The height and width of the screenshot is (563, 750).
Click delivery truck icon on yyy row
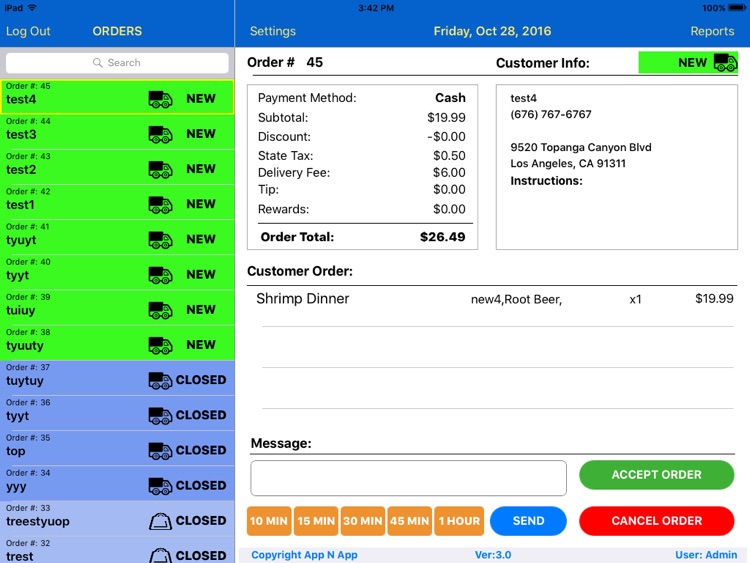pyautogui.click(x=160, y=486)
